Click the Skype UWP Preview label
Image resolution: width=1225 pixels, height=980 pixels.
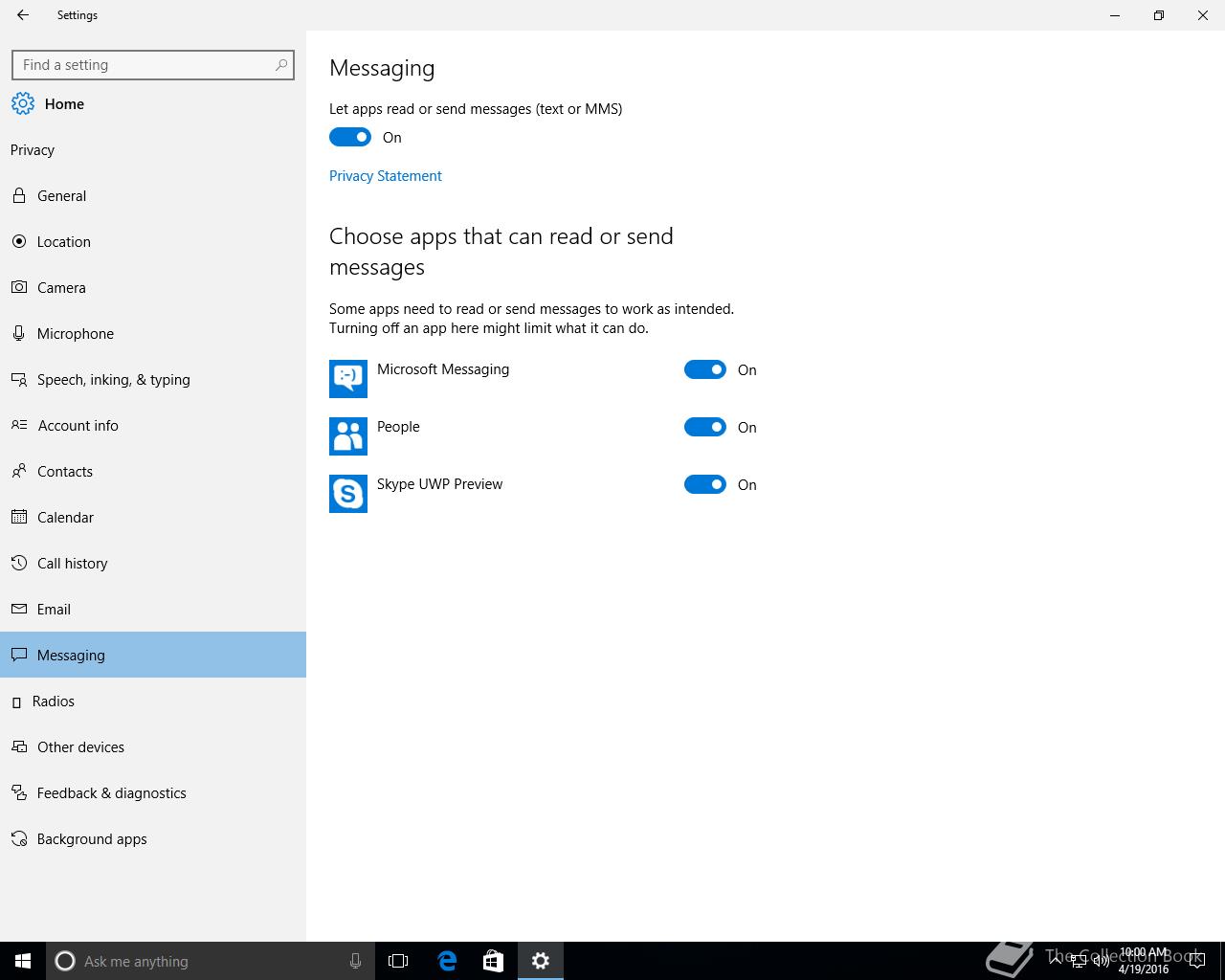point(439,484)
